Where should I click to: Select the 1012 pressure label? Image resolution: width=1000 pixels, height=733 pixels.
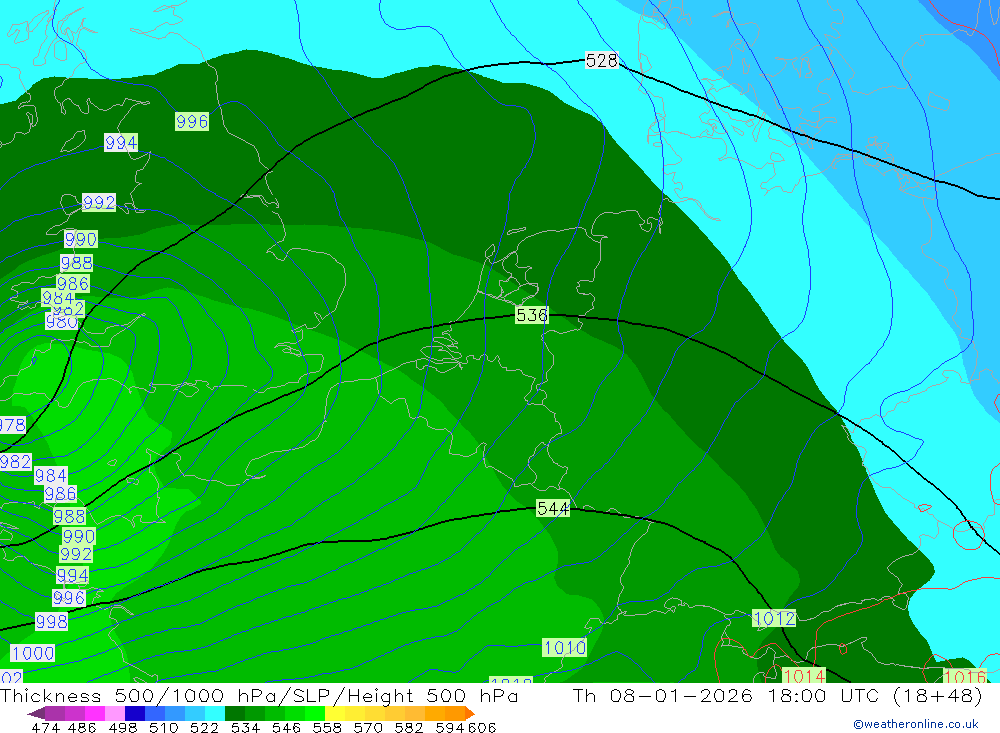(x=774, y=619)
